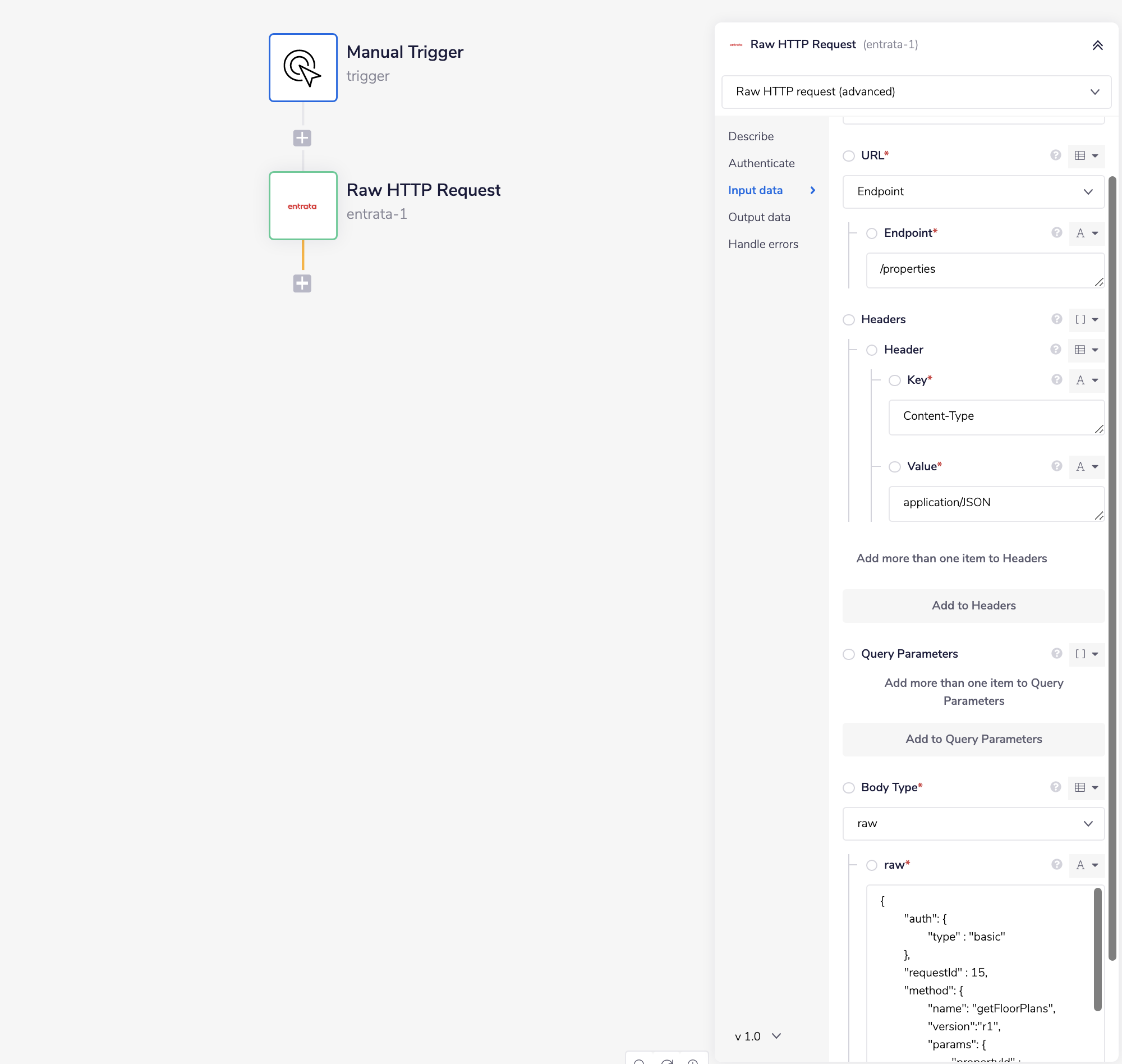The image size is (1122, 1064).
Task: Open help for Query Parameters
Action: [x=1056, y=653]
